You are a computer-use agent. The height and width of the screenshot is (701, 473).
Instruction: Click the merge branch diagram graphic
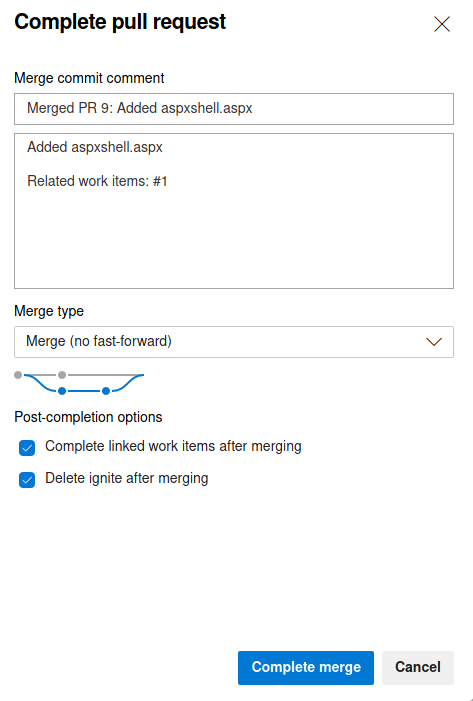pyautogui.click(x=79, y=383)
